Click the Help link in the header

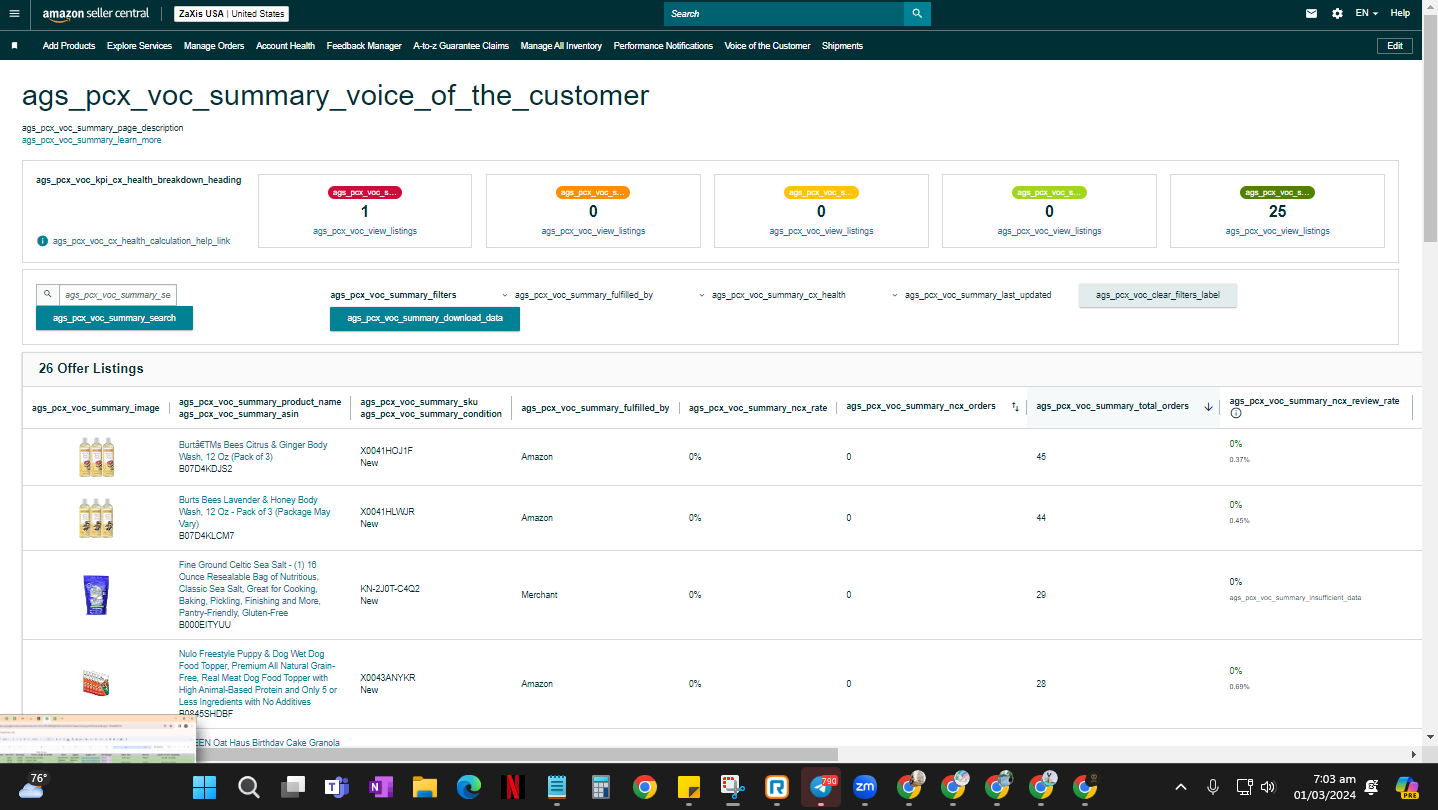(x=1400, y=14)
